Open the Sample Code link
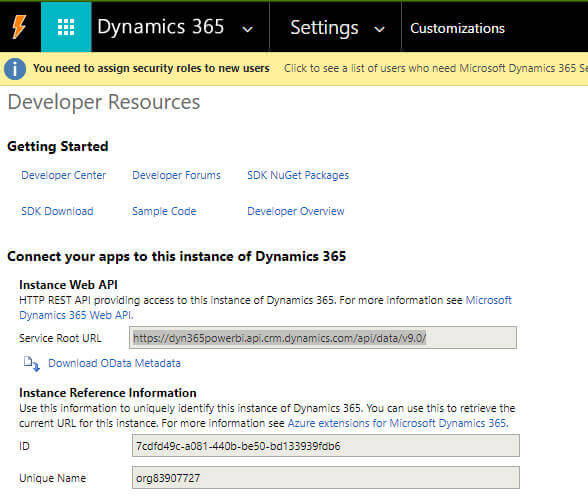 [x=164, y=211]
